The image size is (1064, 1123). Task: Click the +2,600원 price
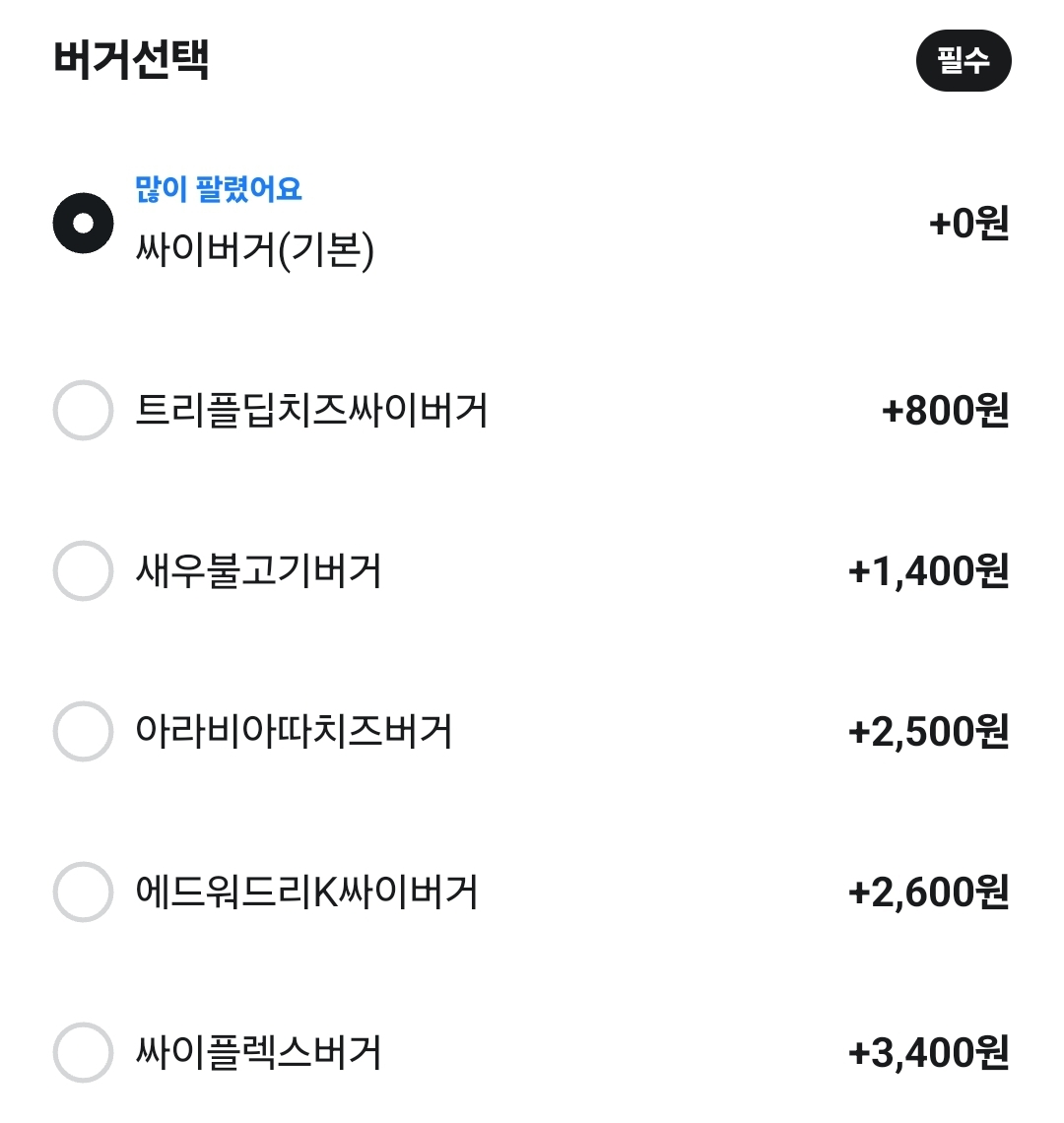click(928, 892)
